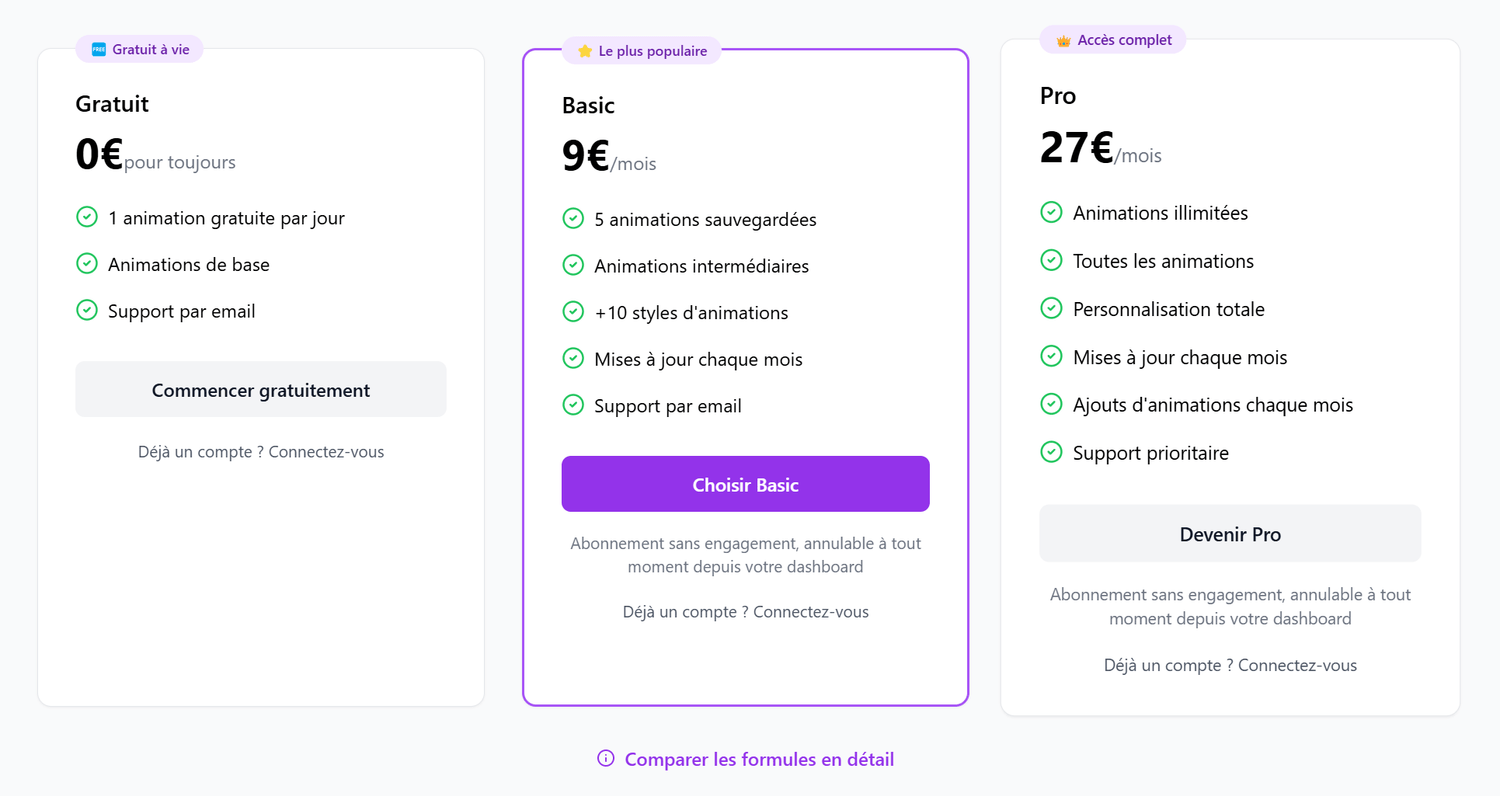Click the checkmark beside "Support prioritaire"
The image size is (1500, 796).
(1051, 452)
